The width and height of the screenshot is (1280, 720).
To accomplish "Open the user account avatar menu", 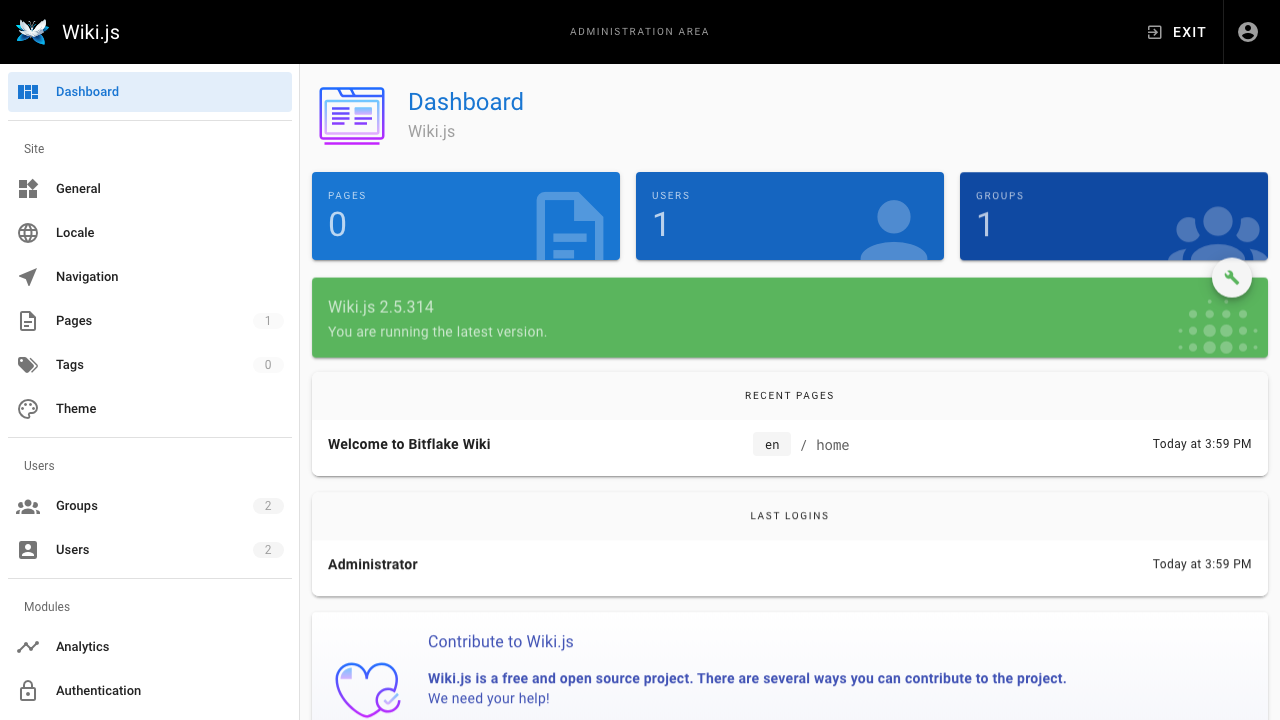I will (x=1248, y=32).
